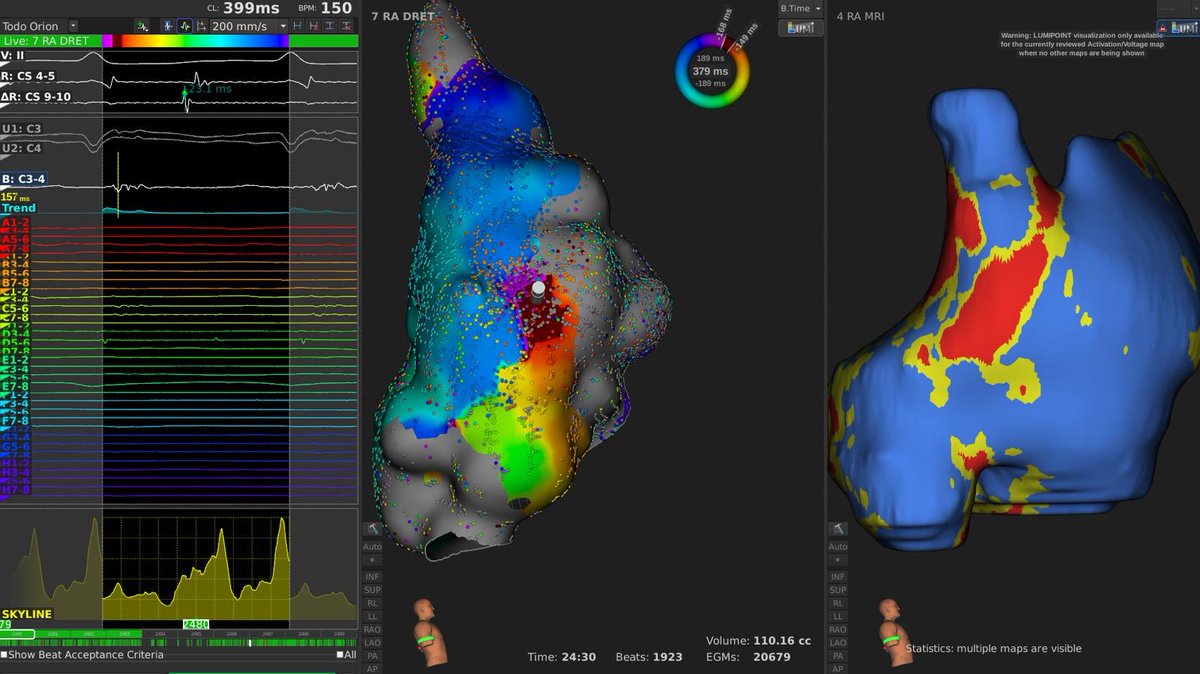Set LAO view in the 4 RA MRI view
Screen dimensions: 1200x674
837,643
